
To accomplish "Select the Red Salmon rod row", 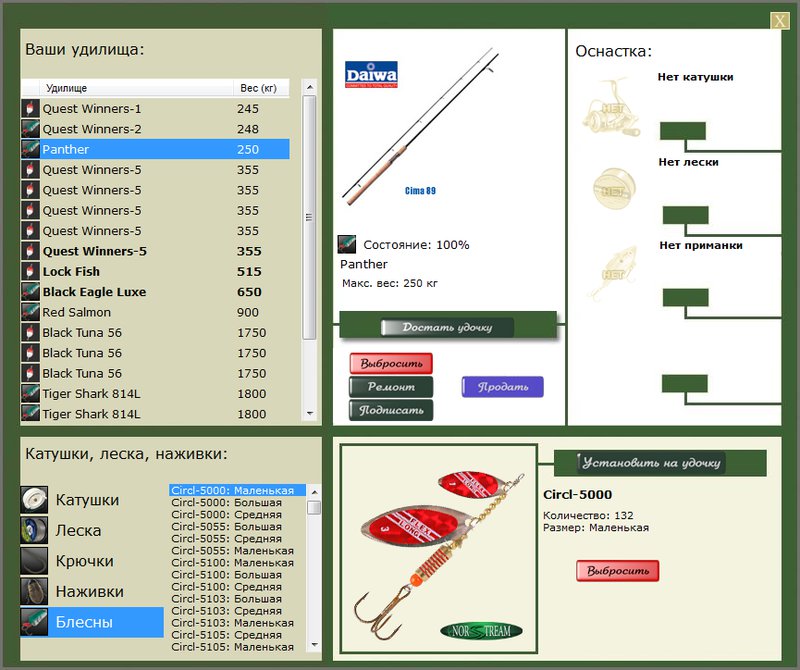I will (x=156, y=312).
